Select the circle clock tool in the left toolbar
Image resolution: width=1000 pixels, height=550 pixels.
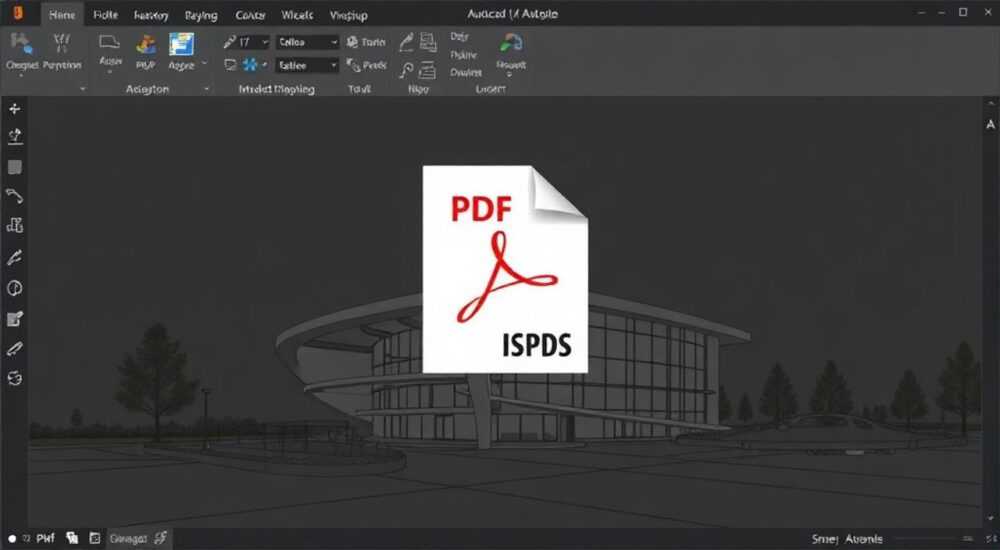pyautogui.click(x=15, y=288)
